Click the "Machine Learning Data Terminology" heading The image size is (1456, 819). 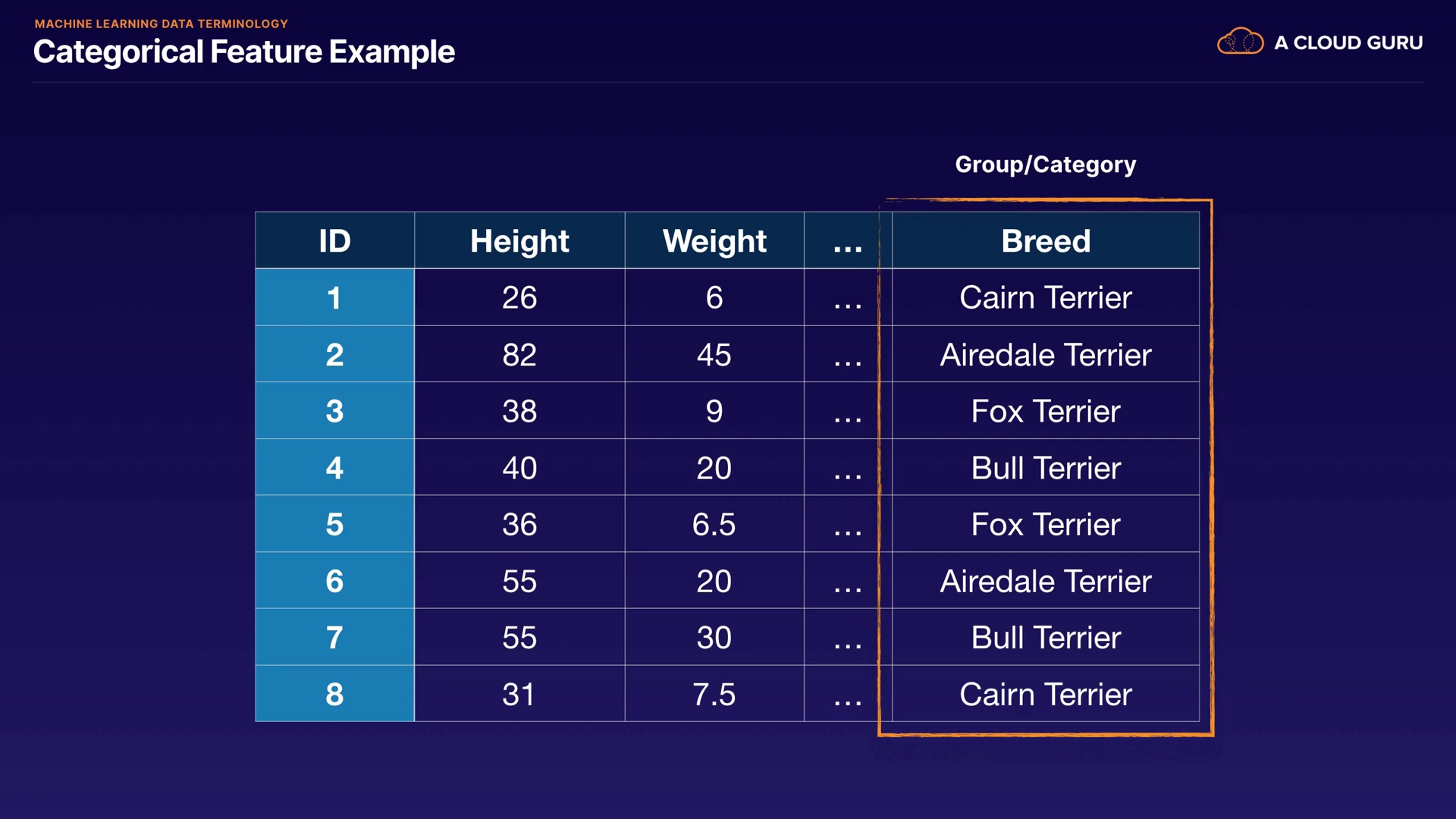click(161, 24)
